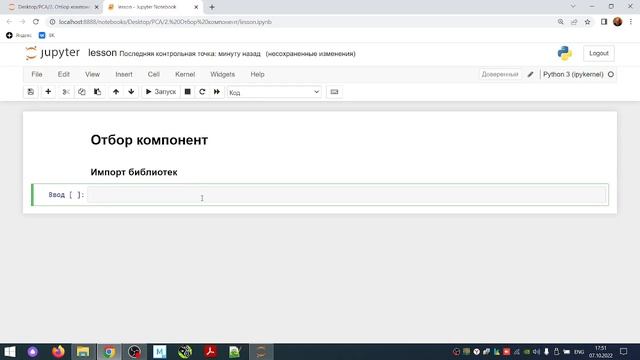Screen dimensions: 640x360
Task: Move selected cell down with down arrow
Action: coord(131,92)
